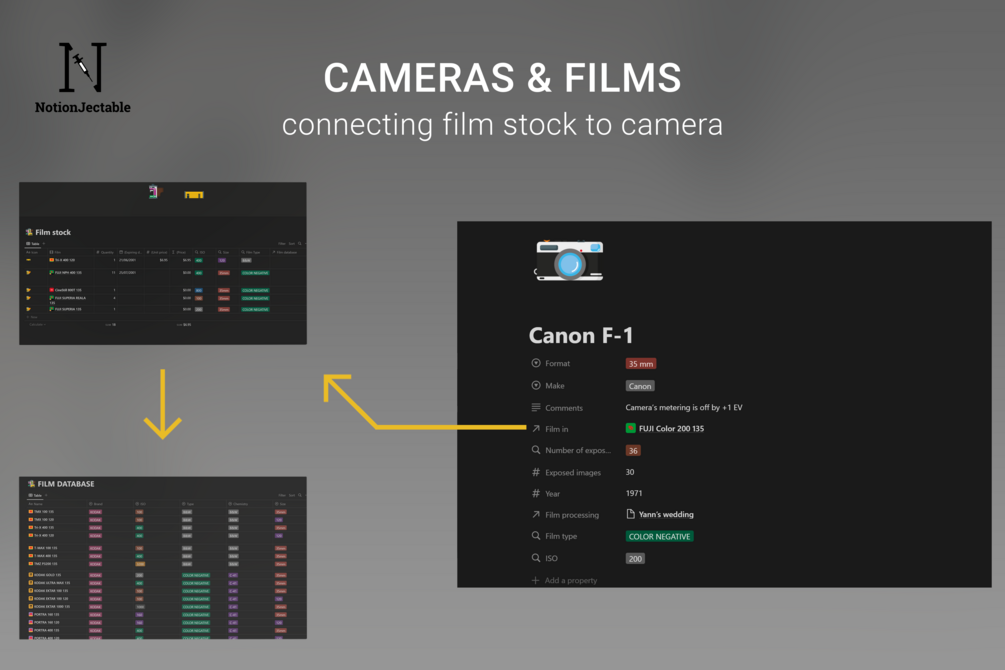The height and width of the screenshot is (670, 1005).
Task: Click the Film type rollup icon
Action: [x=536, y=536]
